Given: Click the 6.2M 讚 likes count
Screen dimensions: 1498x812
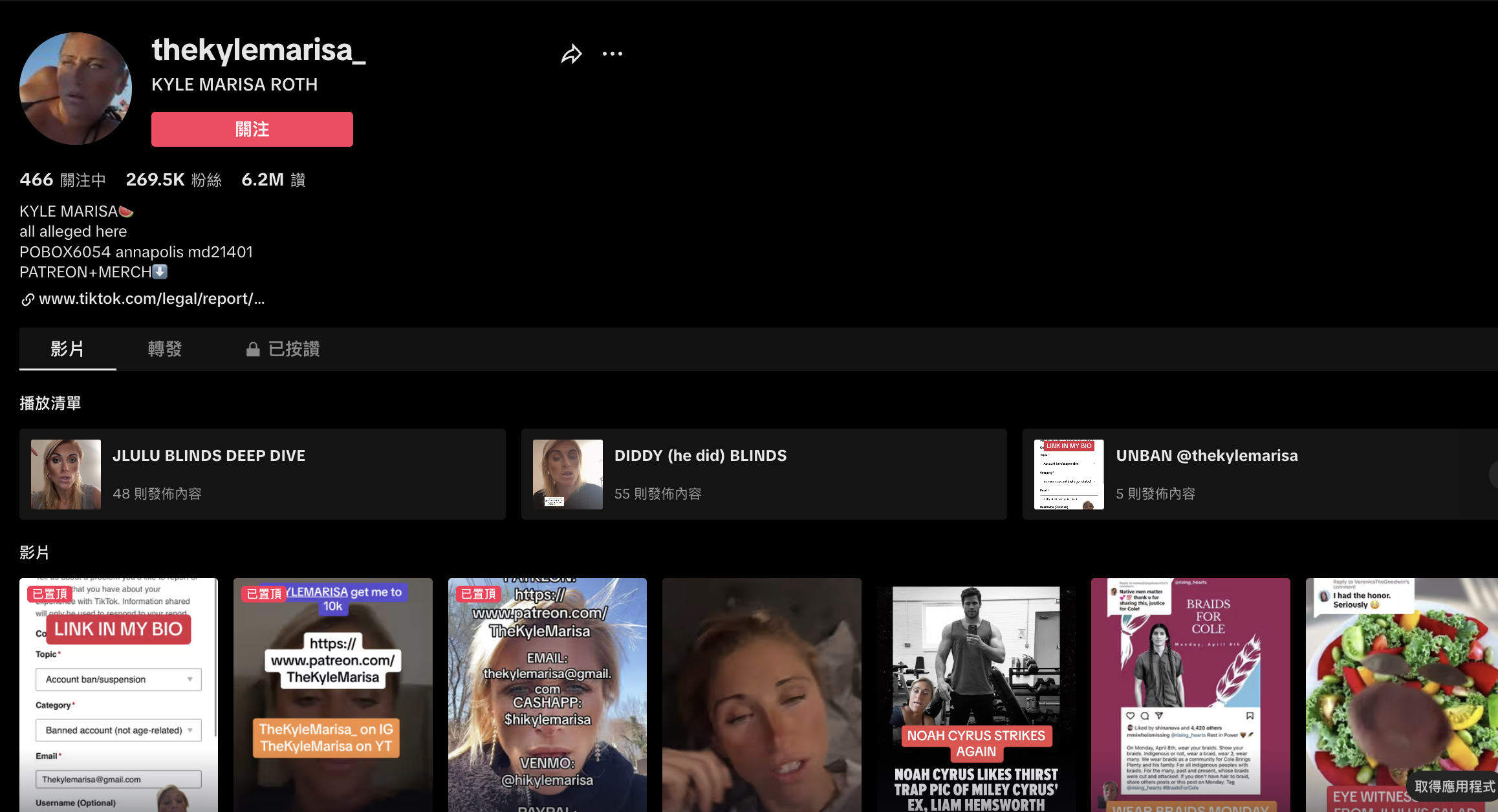Looking at the screenshot, I should pos(274,180).
